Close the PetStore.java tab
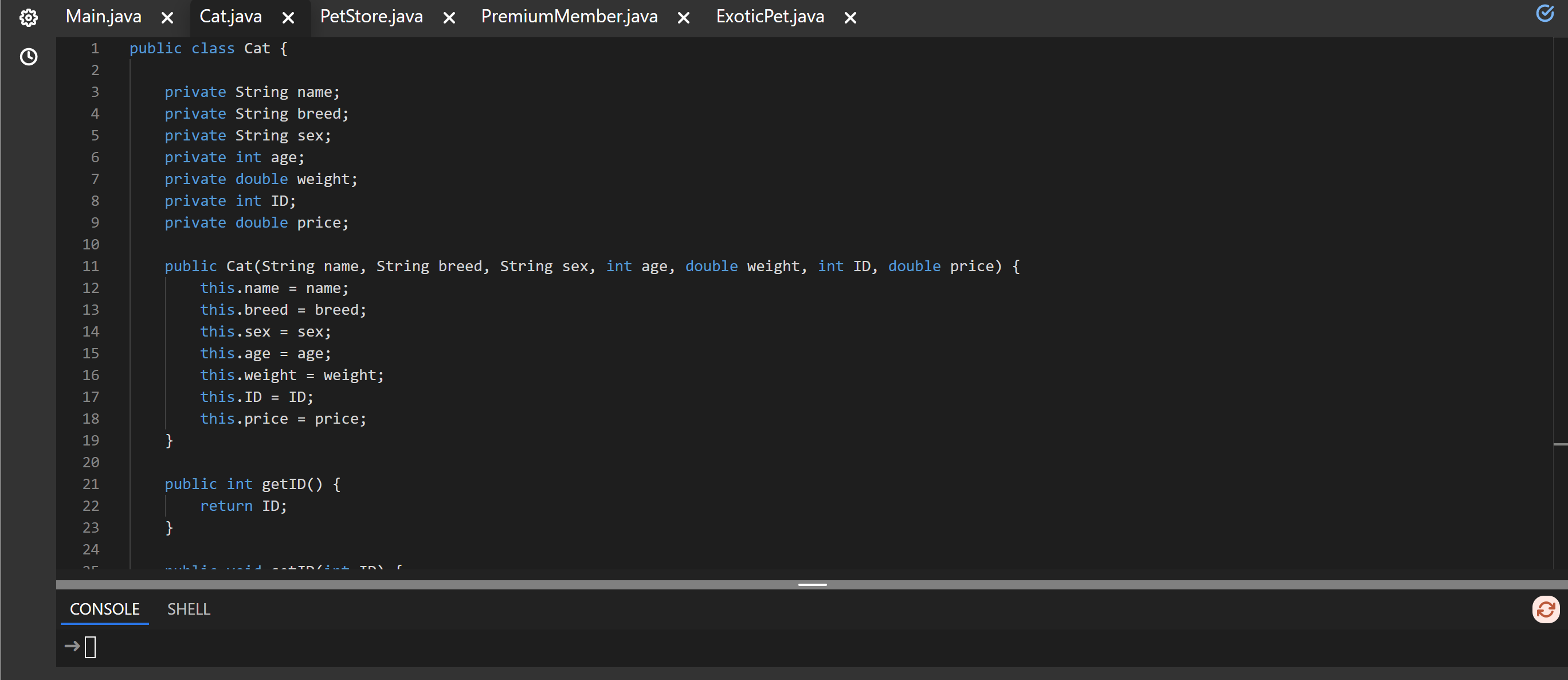The height and width of the screenshot is (680, 1568). [449, 18]
